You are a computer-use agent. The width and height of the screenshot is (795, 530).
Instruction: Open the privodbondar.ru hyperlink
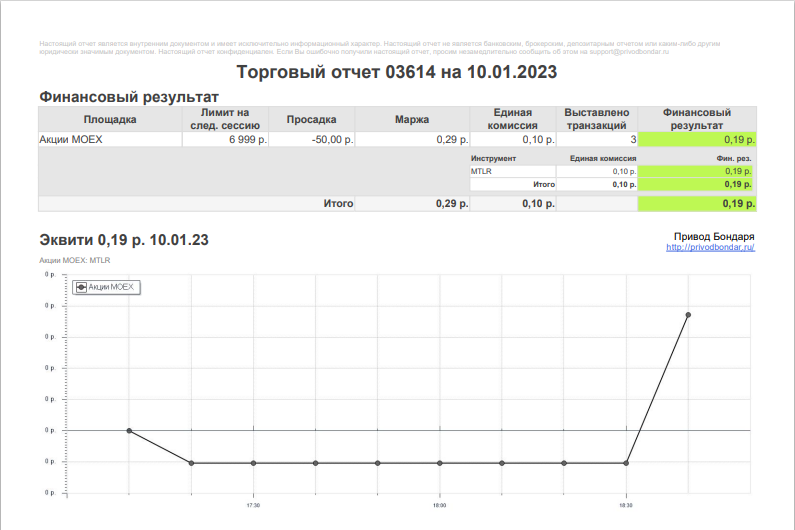point(710,248)
